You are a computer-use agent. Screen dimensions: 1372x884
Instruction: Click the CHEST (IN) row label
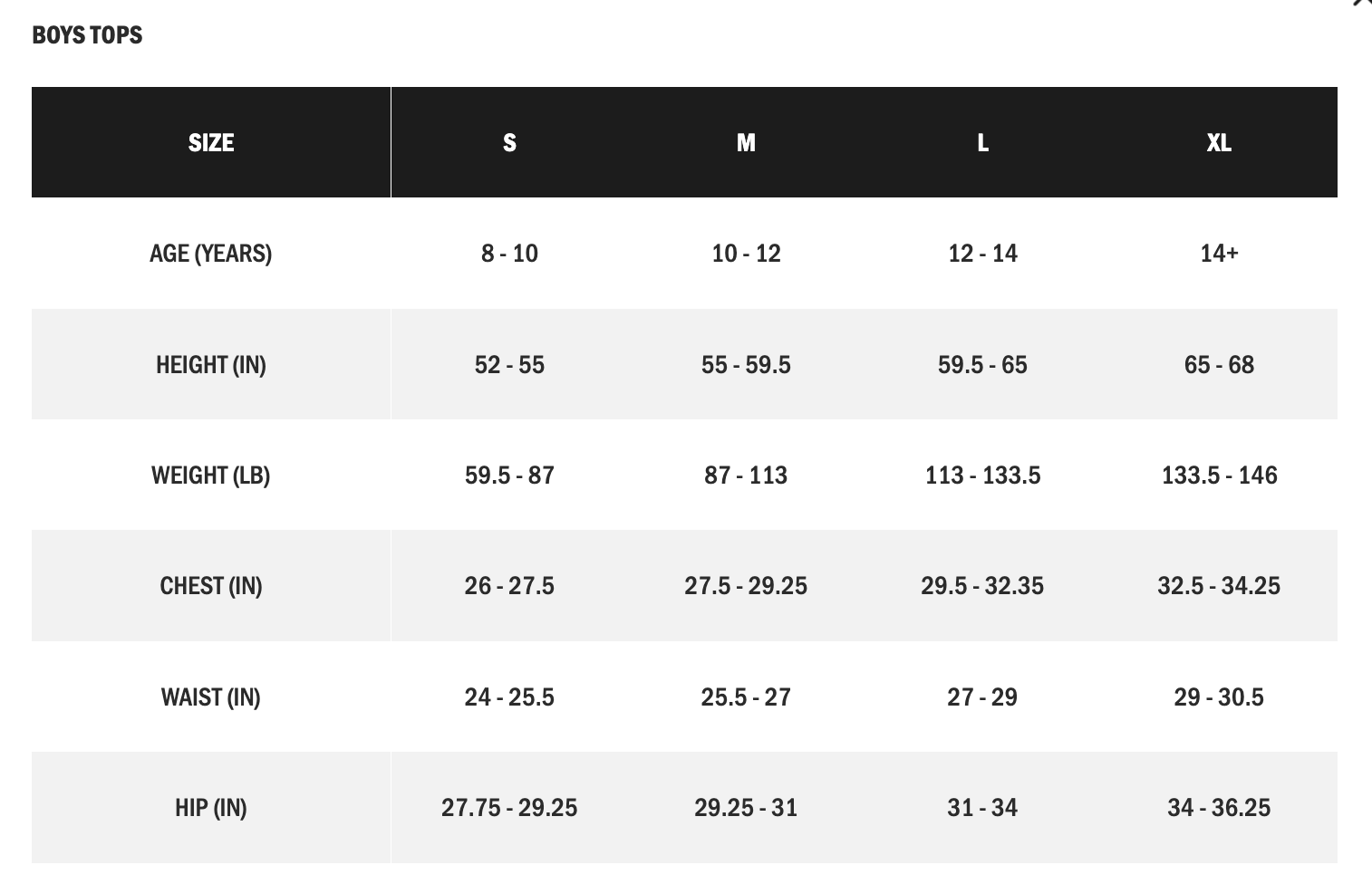[211, 585]
